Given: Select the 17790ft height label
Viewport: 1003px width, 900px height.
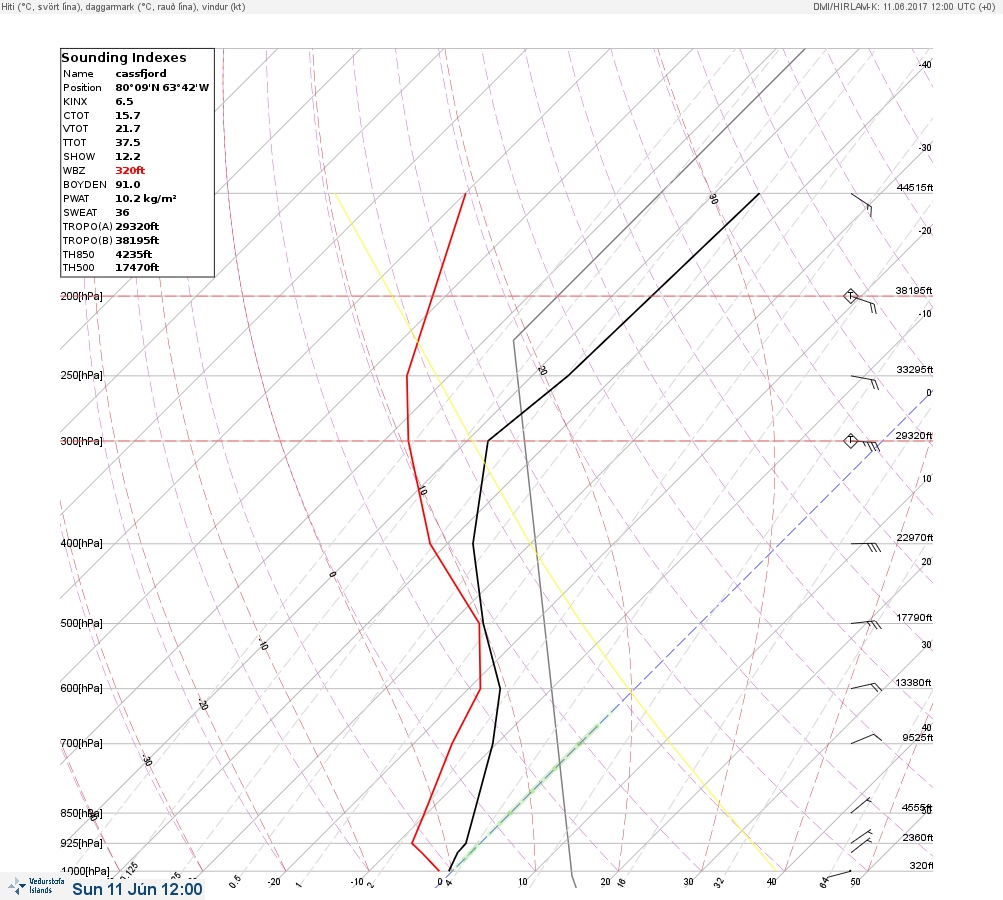Looking at the screenshot, I should (915, 617).
